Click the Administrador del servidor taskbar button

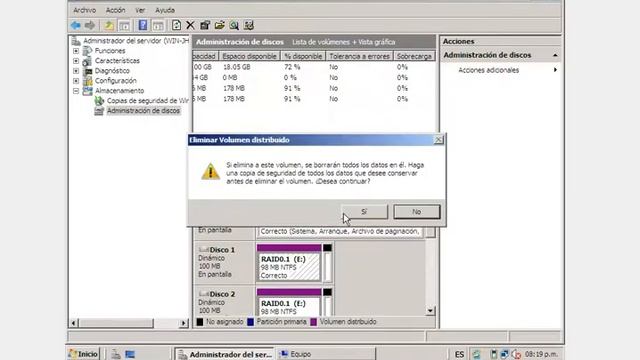coord(225,354)
